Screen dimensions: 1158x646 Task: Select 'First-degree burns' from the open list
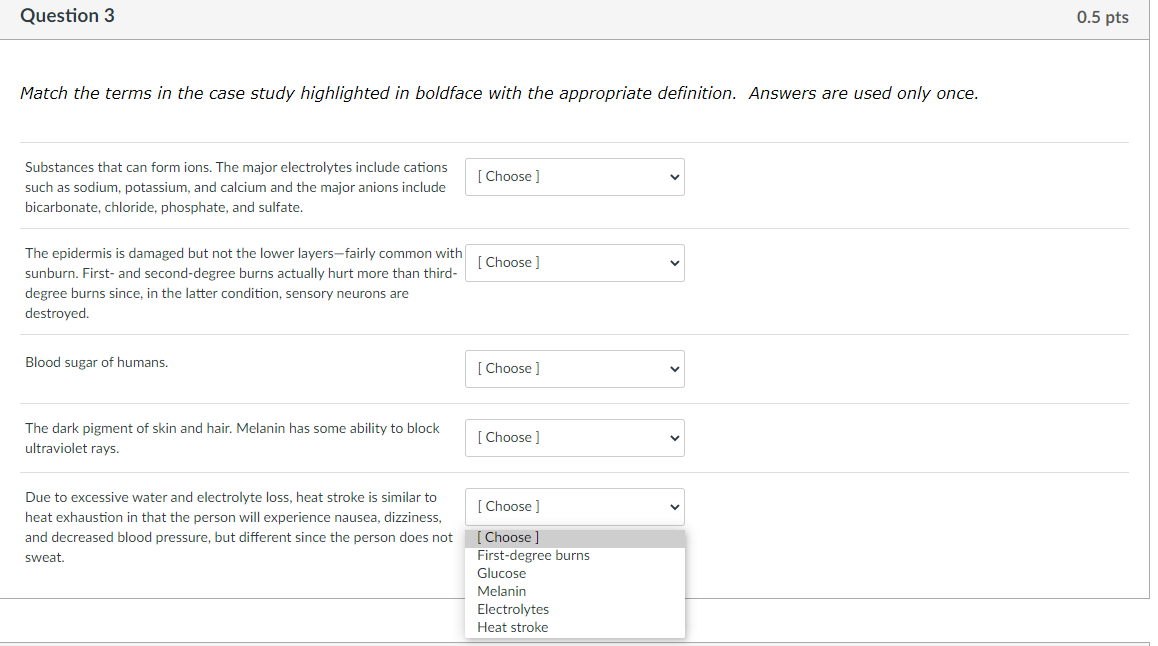coord(575,556)
